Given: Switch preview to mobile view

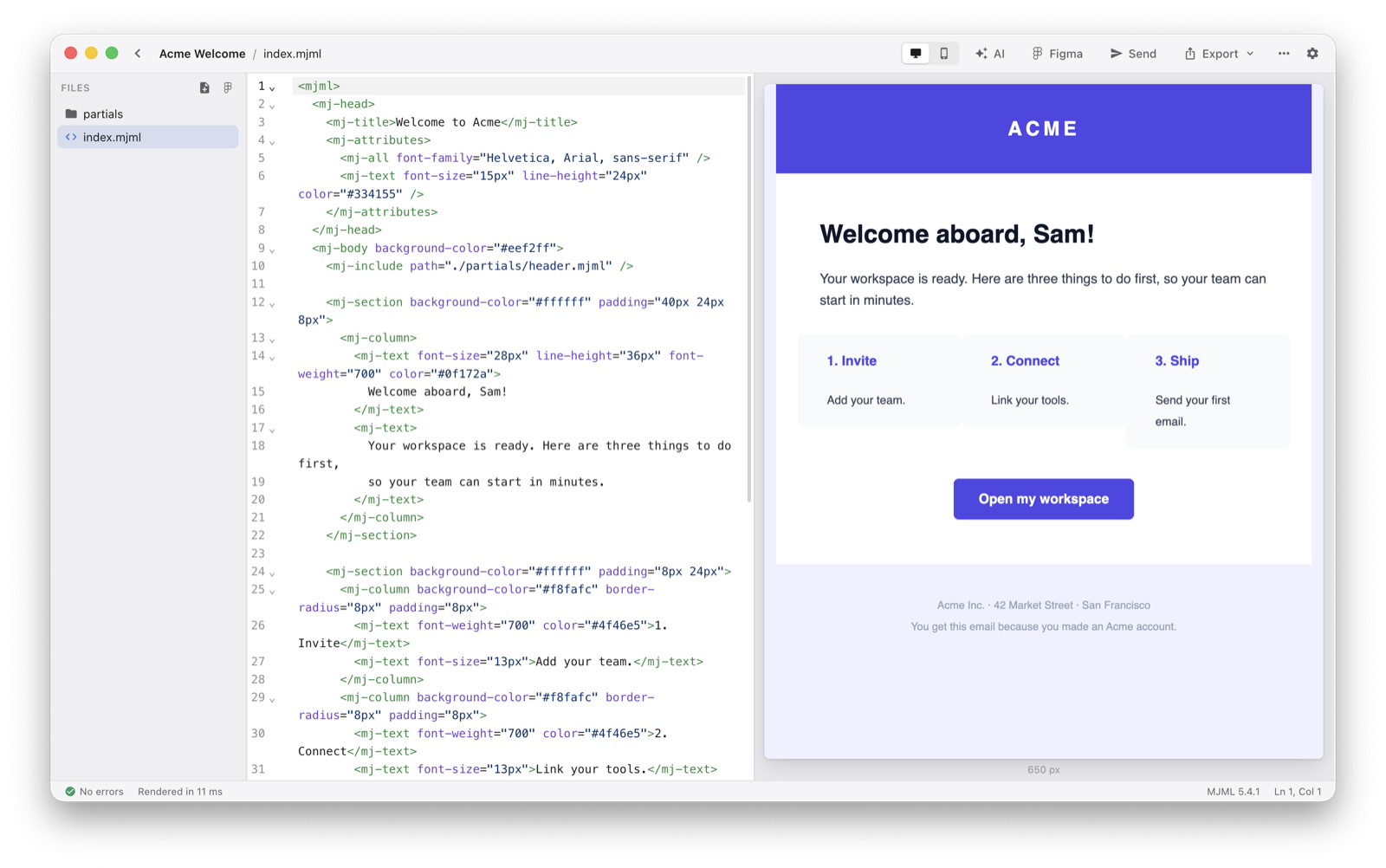Looking at the screenshot, I should [x=944, y=54].
